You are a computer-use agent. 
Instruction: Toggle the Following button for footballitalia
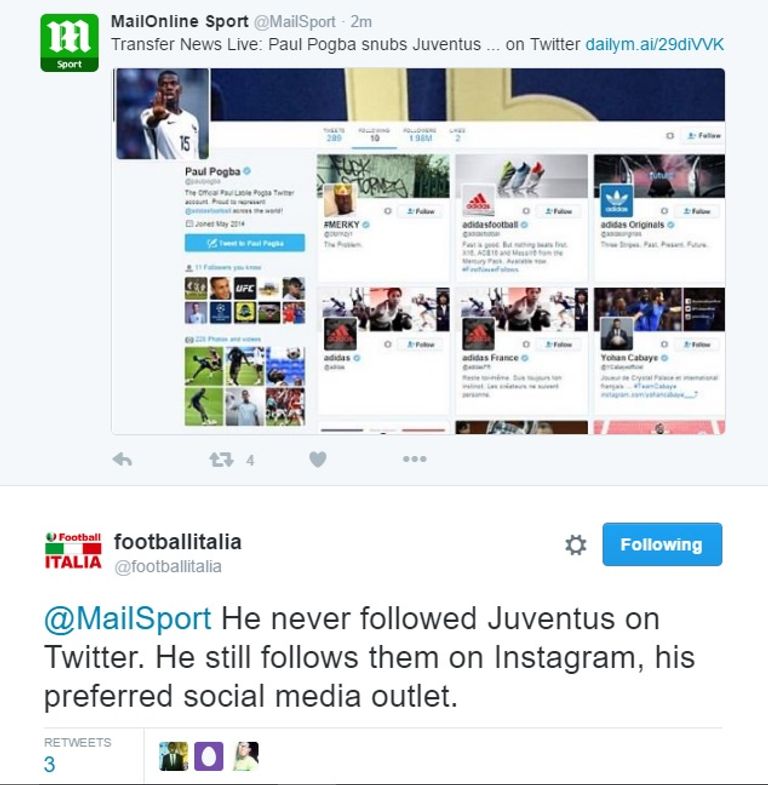662,544
